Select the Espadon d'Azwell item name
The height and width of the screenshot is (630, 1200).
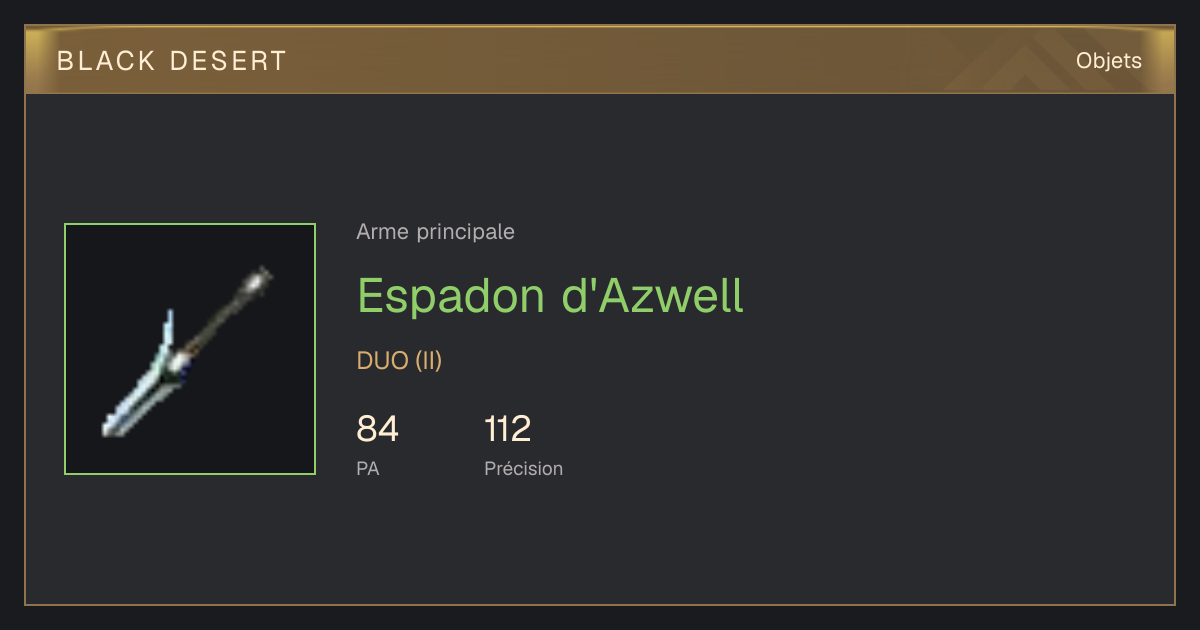coord(550,296)
